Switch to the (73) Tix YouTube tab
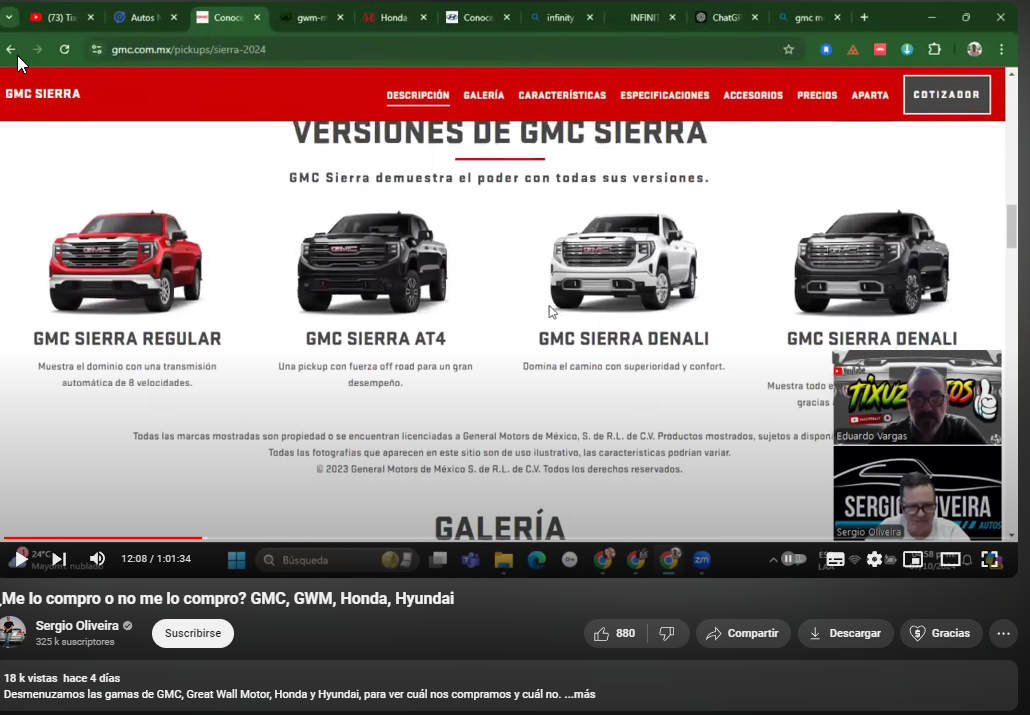 coord(60,18)
